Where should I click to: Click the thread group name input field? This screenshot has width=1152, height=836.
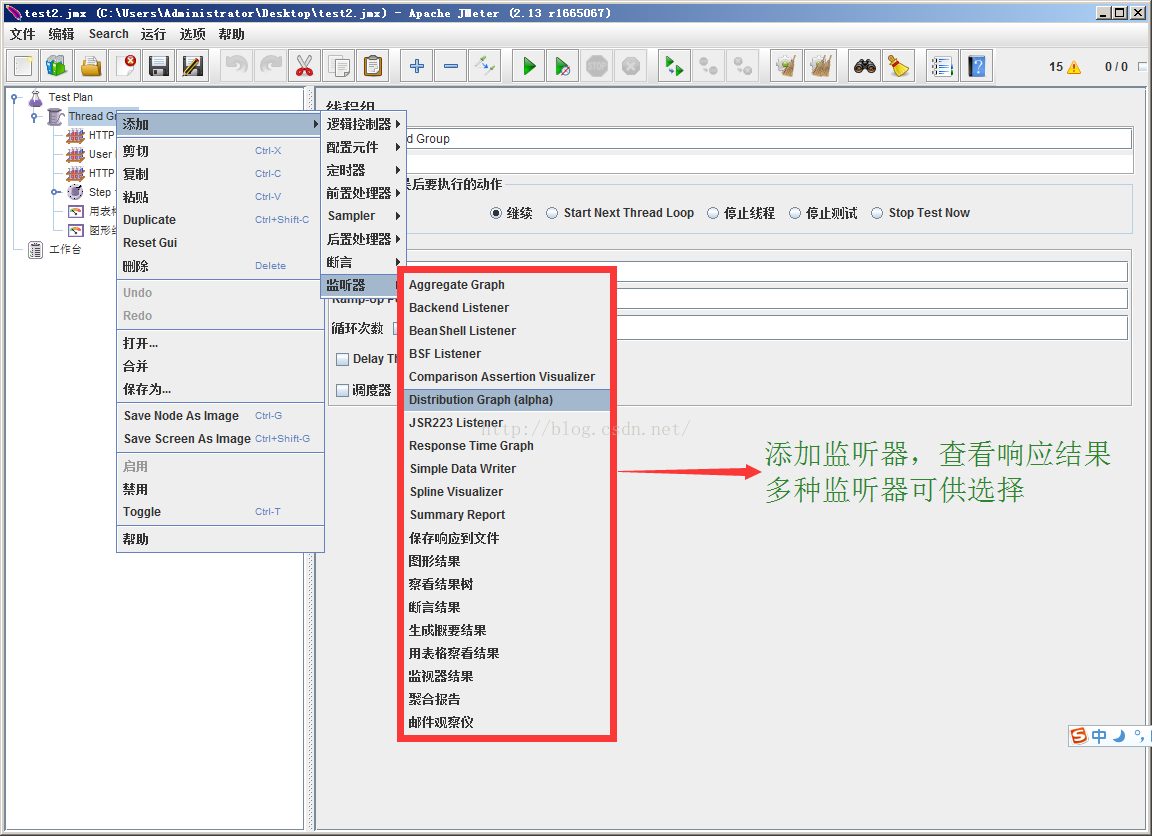click(x=768, y=139)
